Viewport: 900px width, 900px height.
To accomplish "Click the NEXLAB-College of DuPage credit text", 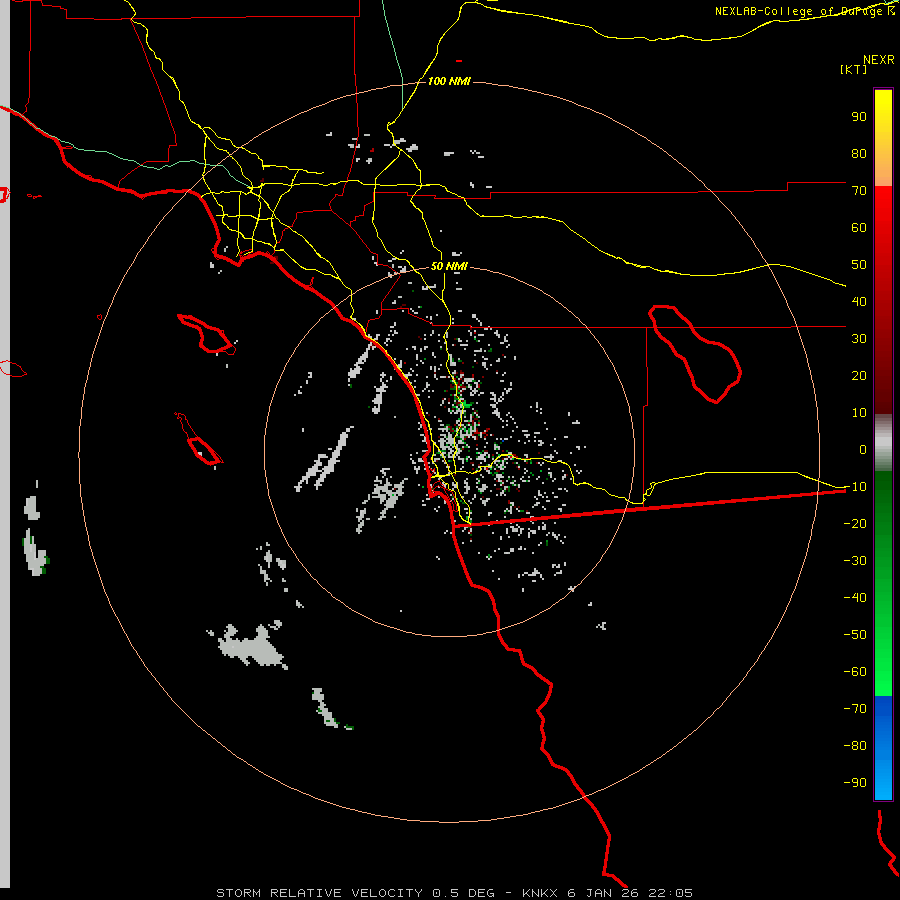I will pyautogui.click(x=804, y=11).
